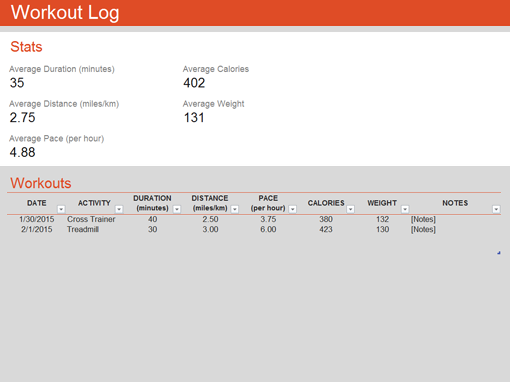The width and height of the screenshot is (510, 382).
Task: Click the DATE column header
Action: [x=37, y=203]
